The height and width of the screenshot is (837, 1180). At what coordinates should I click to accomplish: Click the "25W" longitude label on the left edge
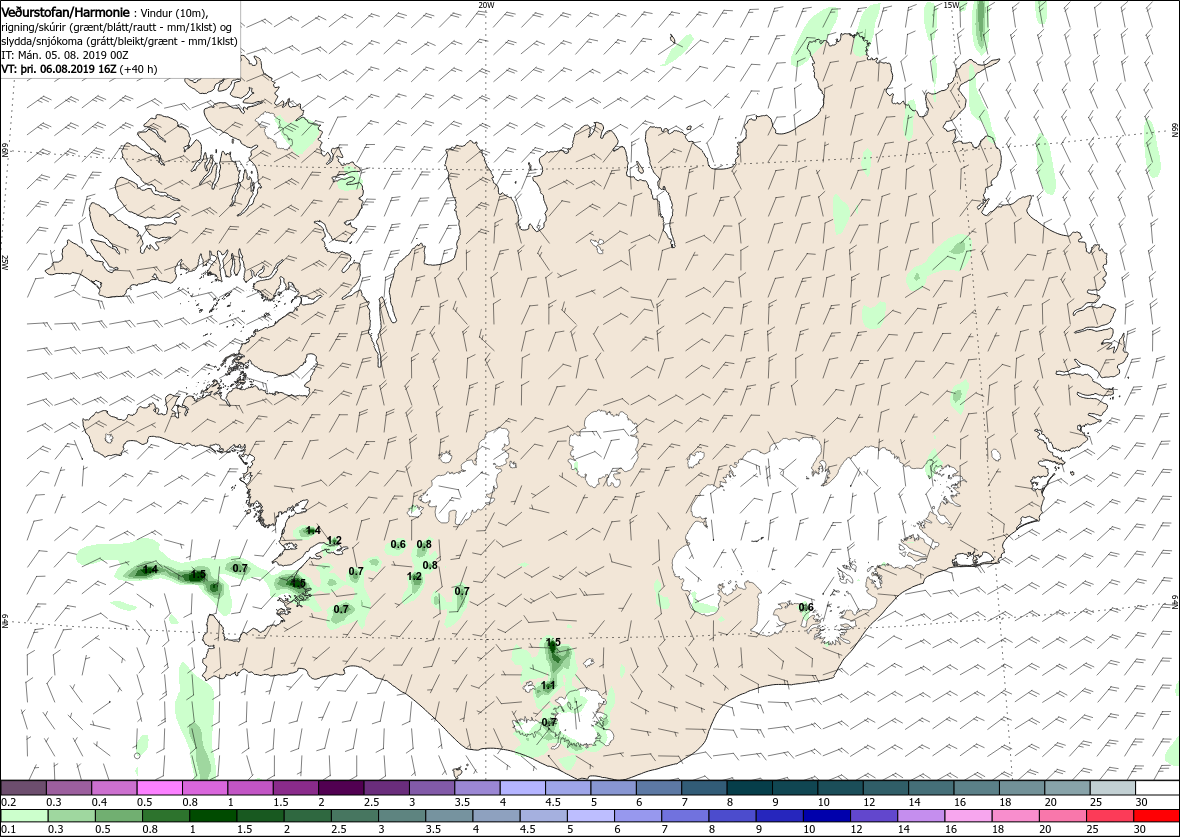coord(5,261)
